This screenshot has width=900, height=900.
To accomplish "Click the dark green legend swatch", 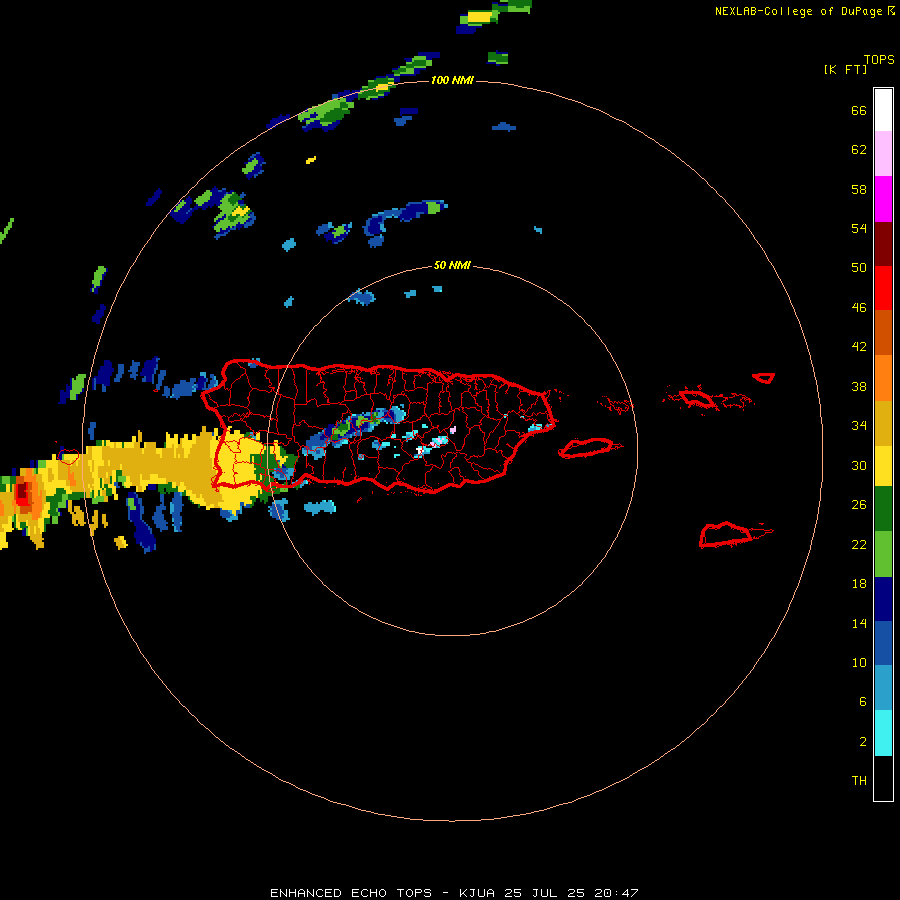I will click(883, 509).
